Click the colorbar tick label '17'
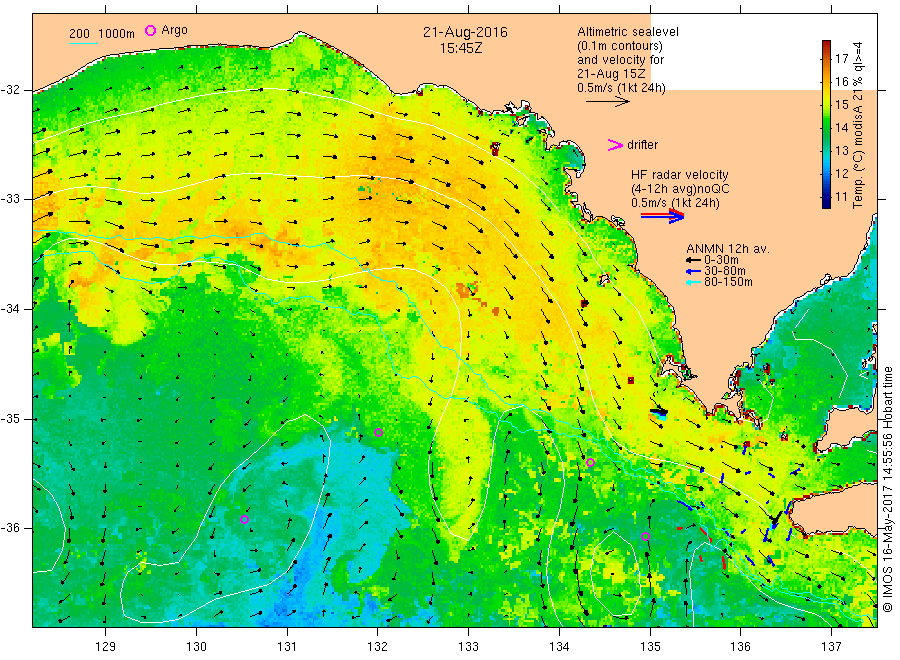This screenshot has width=900, height=660. (x=841, y=59)
